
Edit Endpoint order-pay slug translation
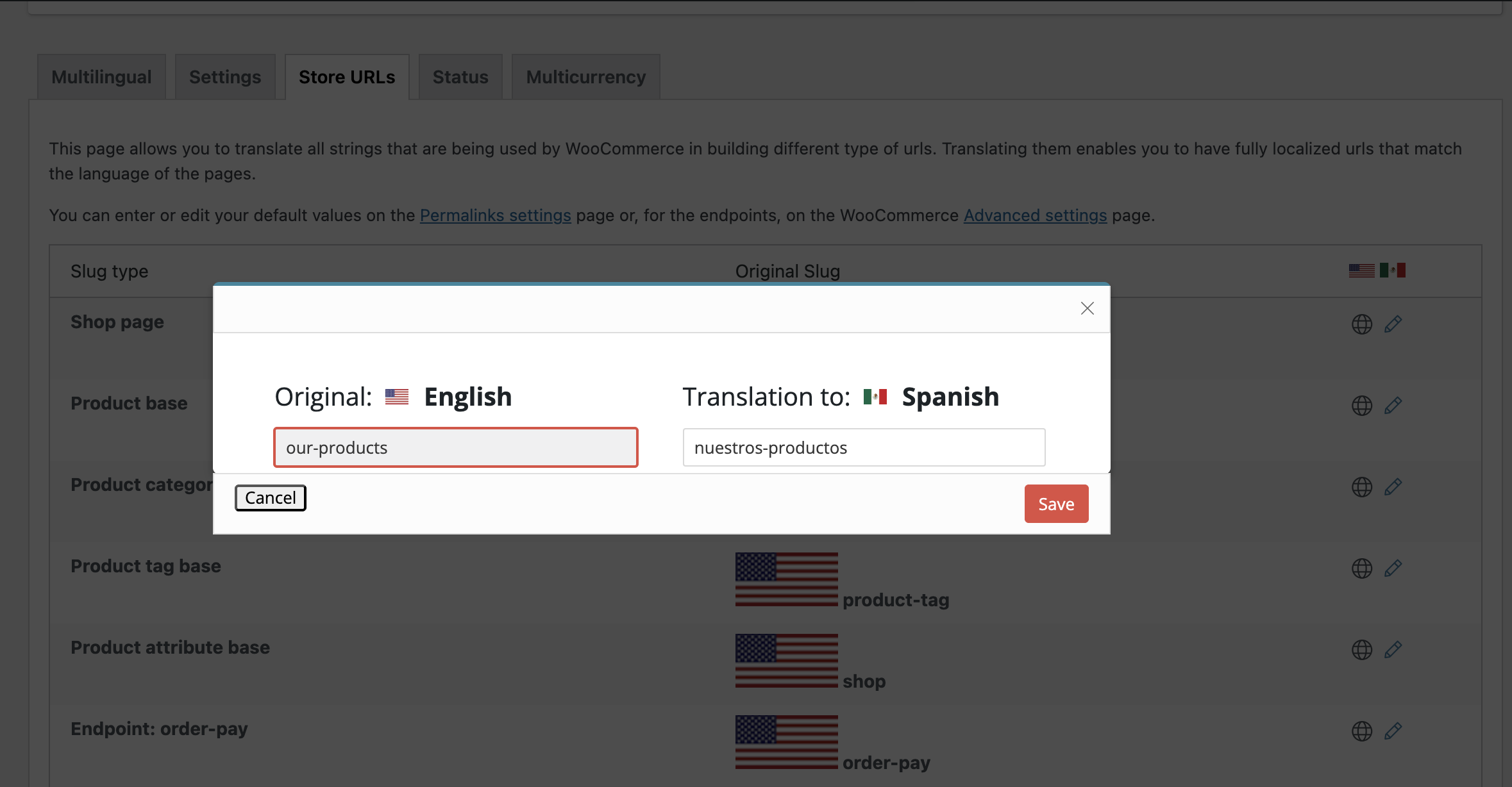coord(1393,731)
